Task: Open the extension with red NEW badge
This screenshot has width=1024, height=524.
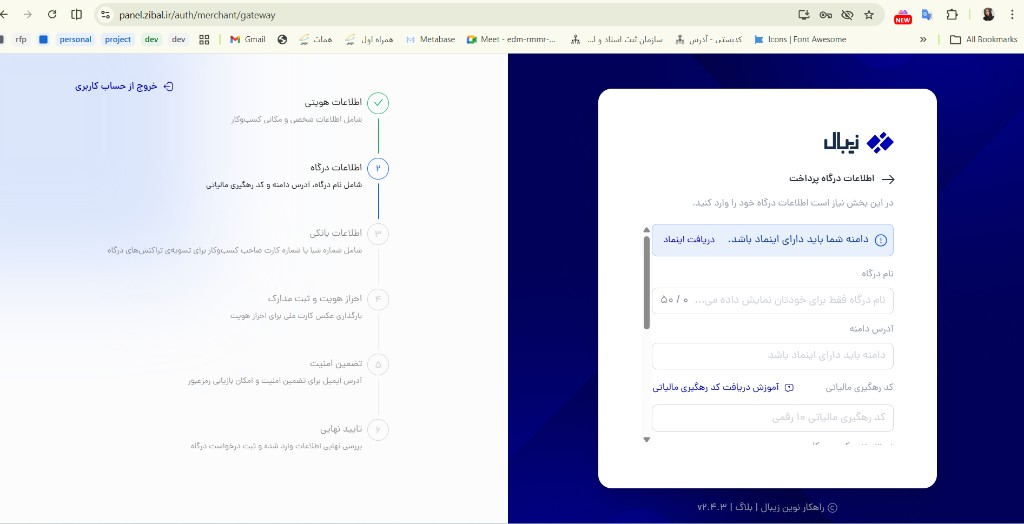Action: coord(903,16)
